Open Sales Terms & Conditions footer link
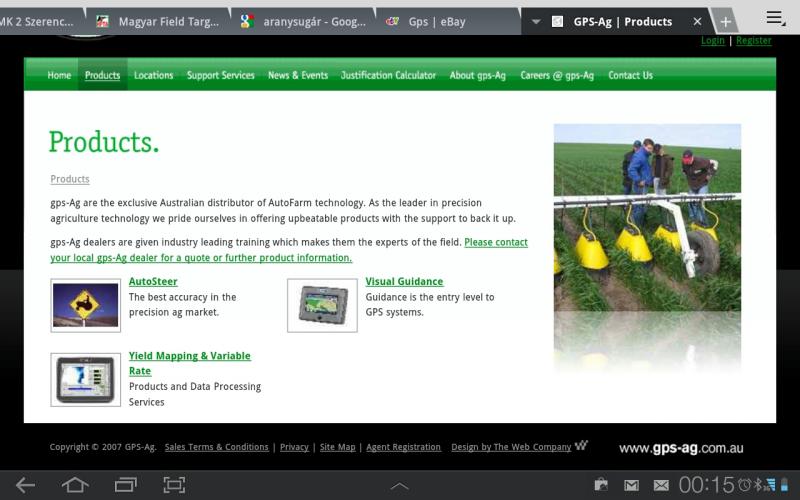 point(216,447)
